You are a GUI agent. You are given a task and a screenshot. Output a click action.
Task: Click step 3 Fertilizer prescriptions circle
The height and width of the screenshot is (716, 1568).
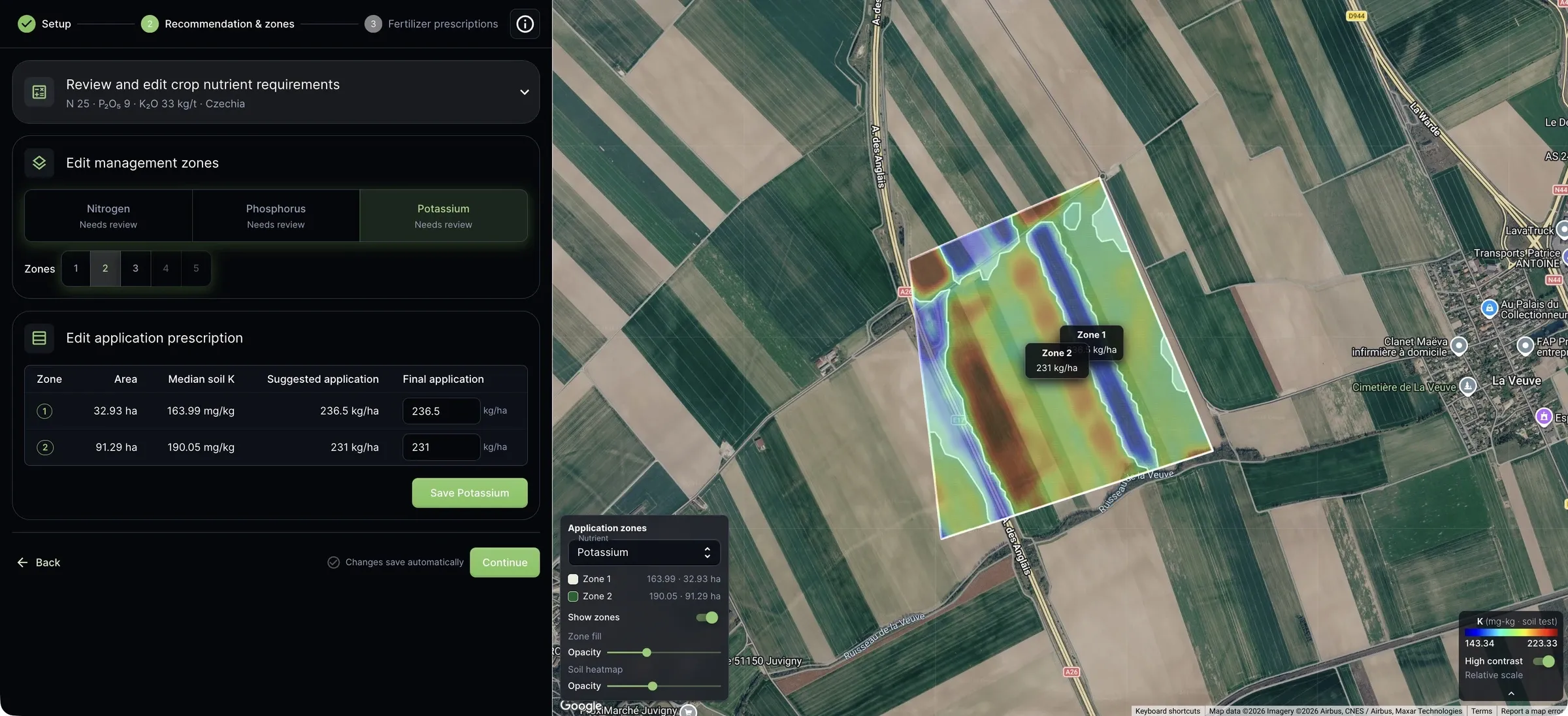pos(373,24)
